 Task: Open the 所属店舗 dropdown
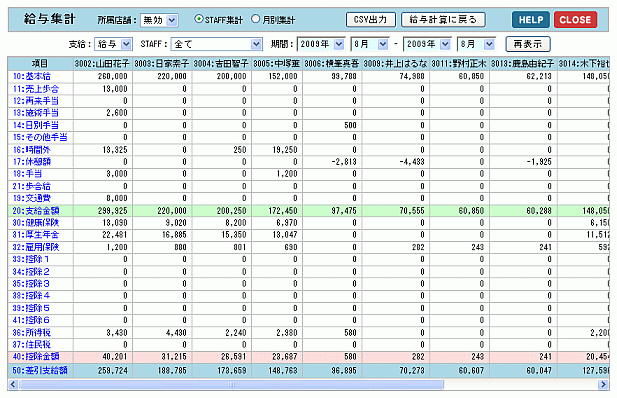[159, 20]
